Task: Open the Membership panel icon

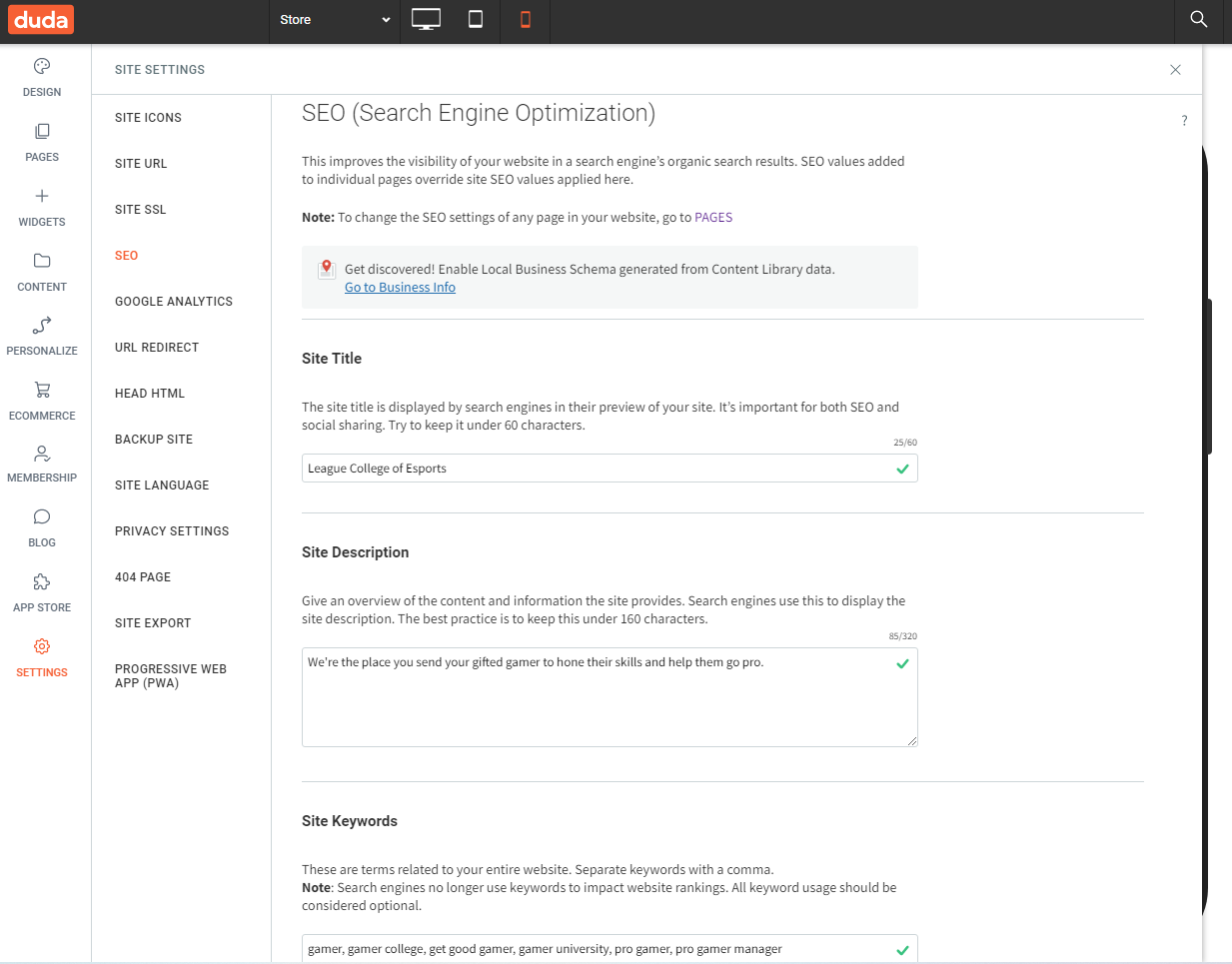Action: pyautogui.click(x=42, y=454)
